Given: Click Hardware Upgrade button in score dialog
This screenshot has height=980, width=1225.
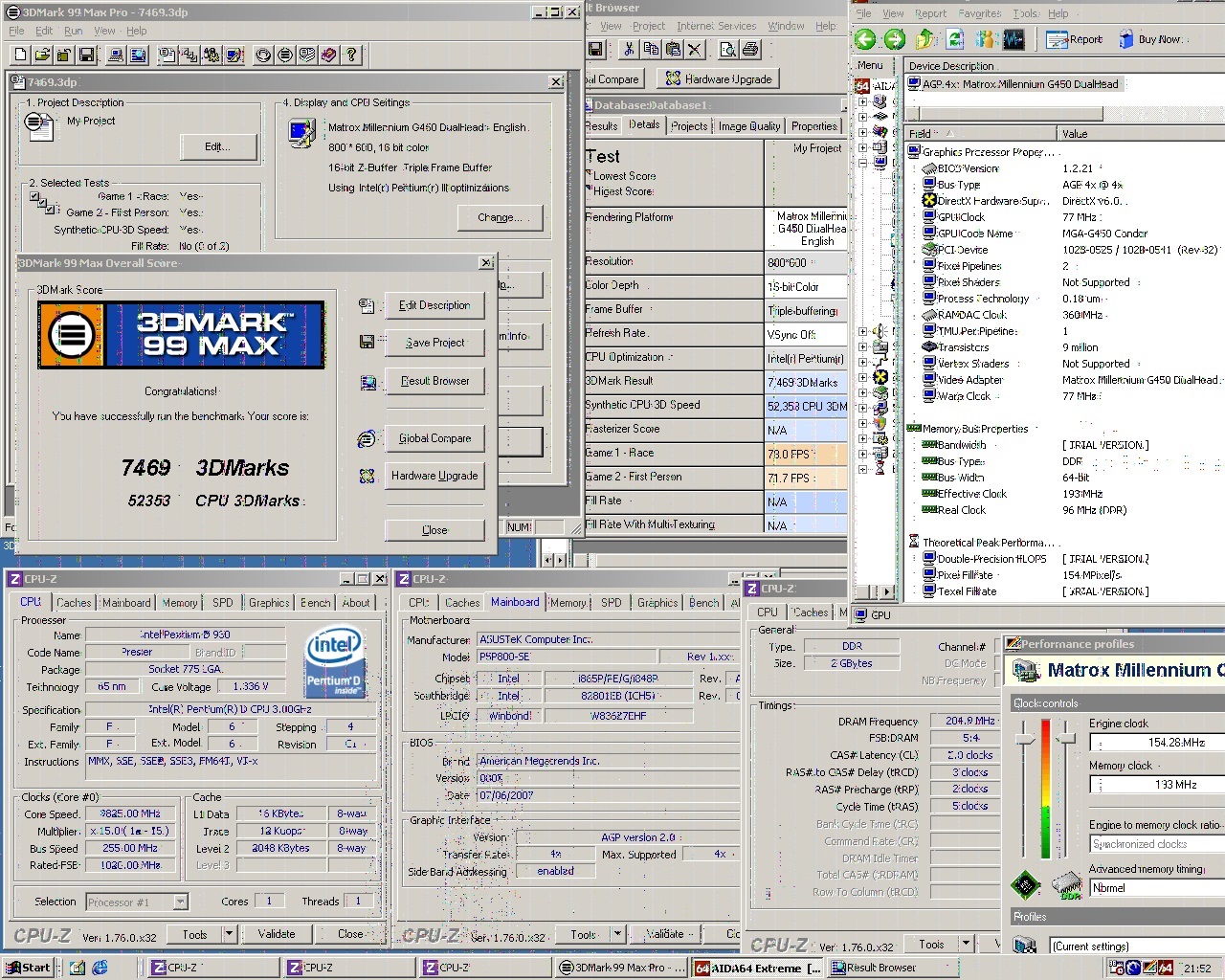Looking at the screenshot, I should [x=434, y=476].
